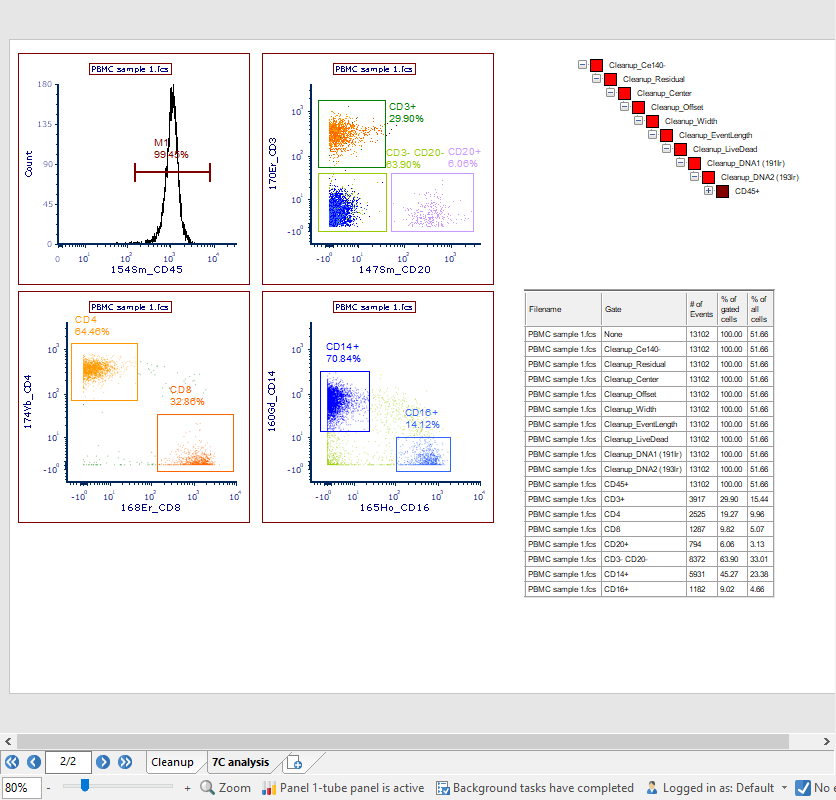Jump to the last page arrow
This screenshot has height=800, width=836.
pyautogui.click(x=125, y=762)
